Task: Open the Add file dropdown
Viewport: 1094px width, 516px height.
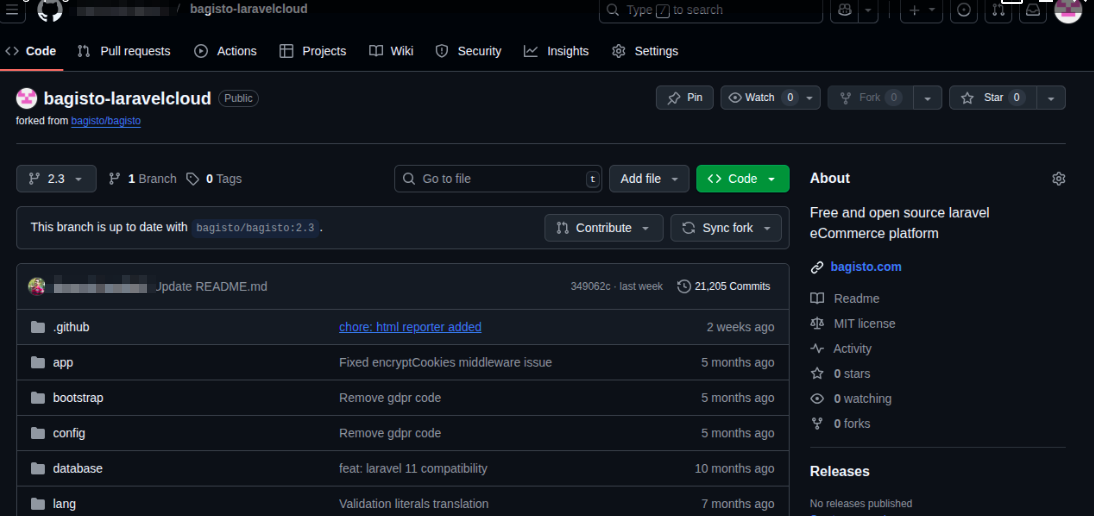Action: point(649,179)
